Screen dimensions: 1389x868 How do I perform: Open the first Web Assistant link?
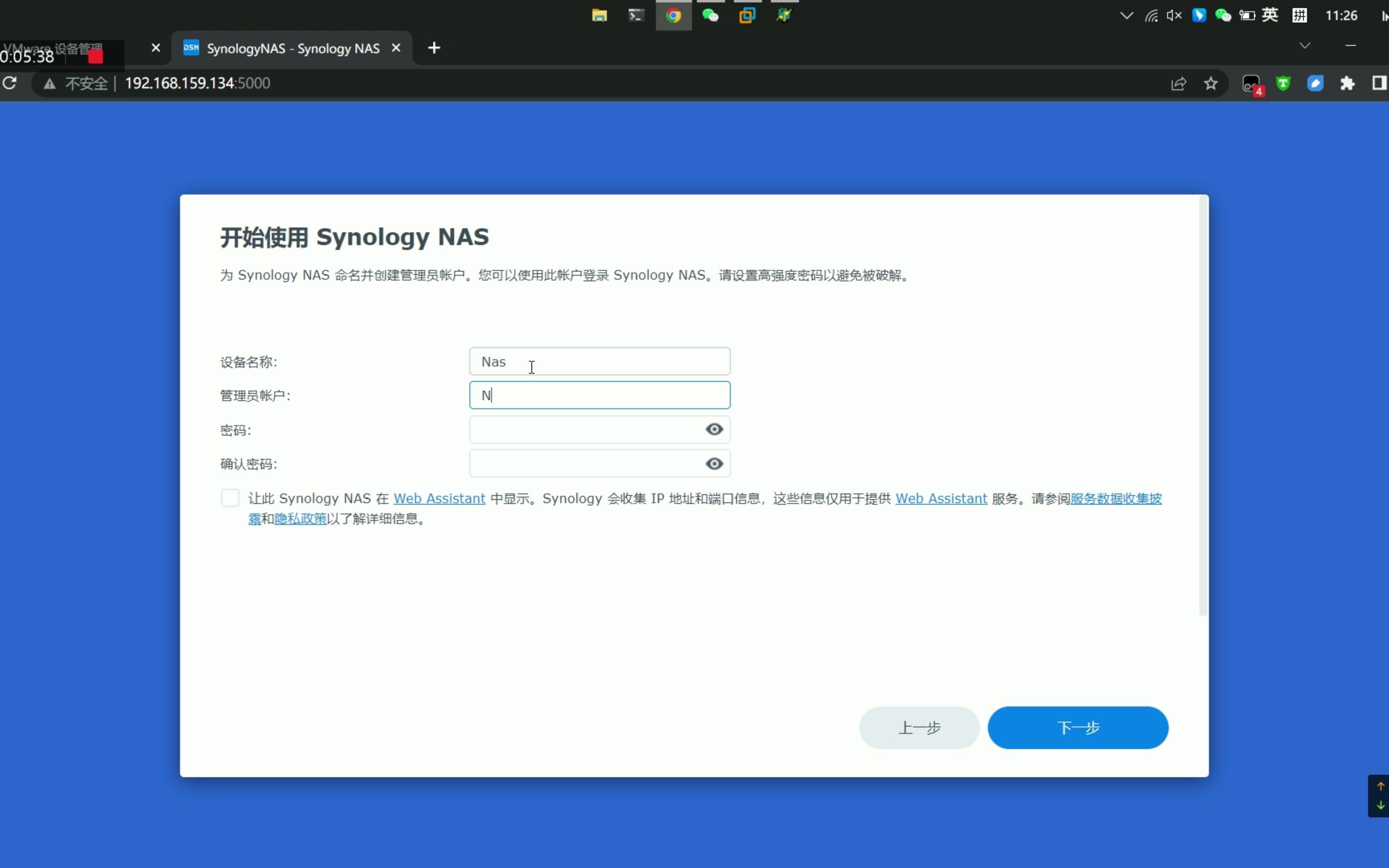pyautogui.click(x=439, y=498)
